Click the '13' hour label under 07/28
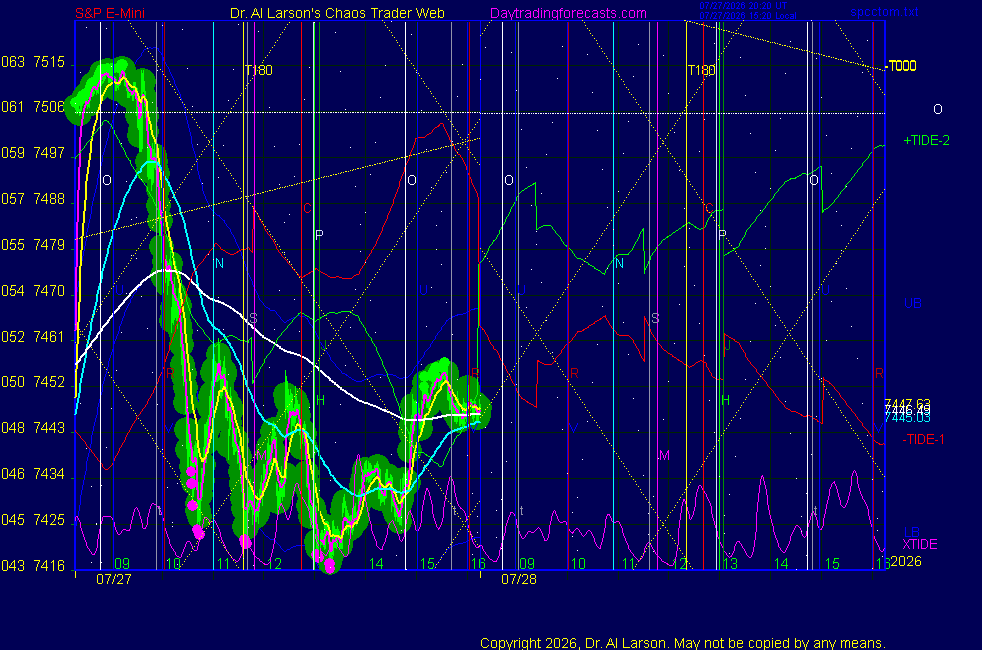Screen dimensions: 982x650 [730, 564]
